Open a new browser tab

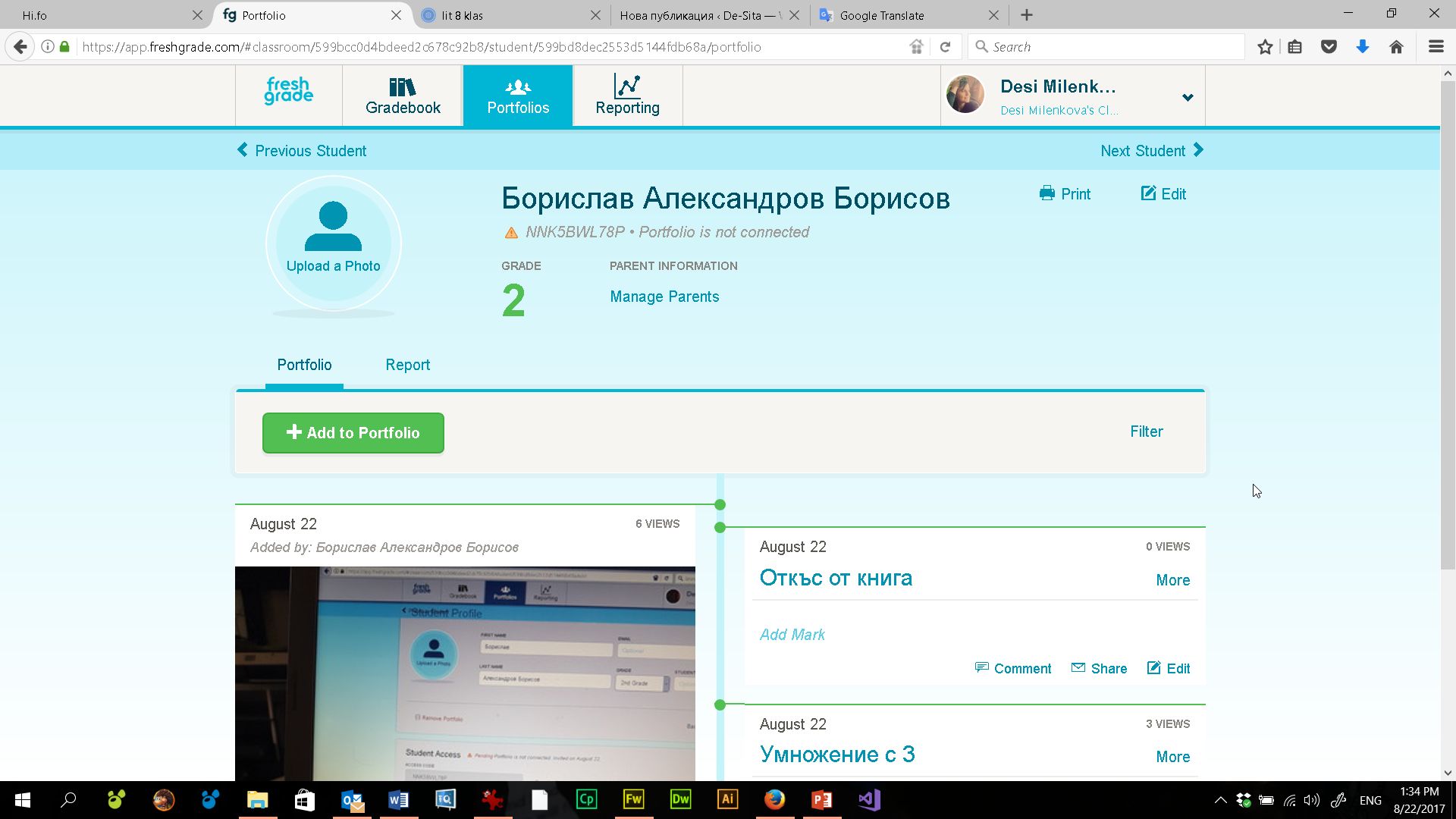point(1027,15)
